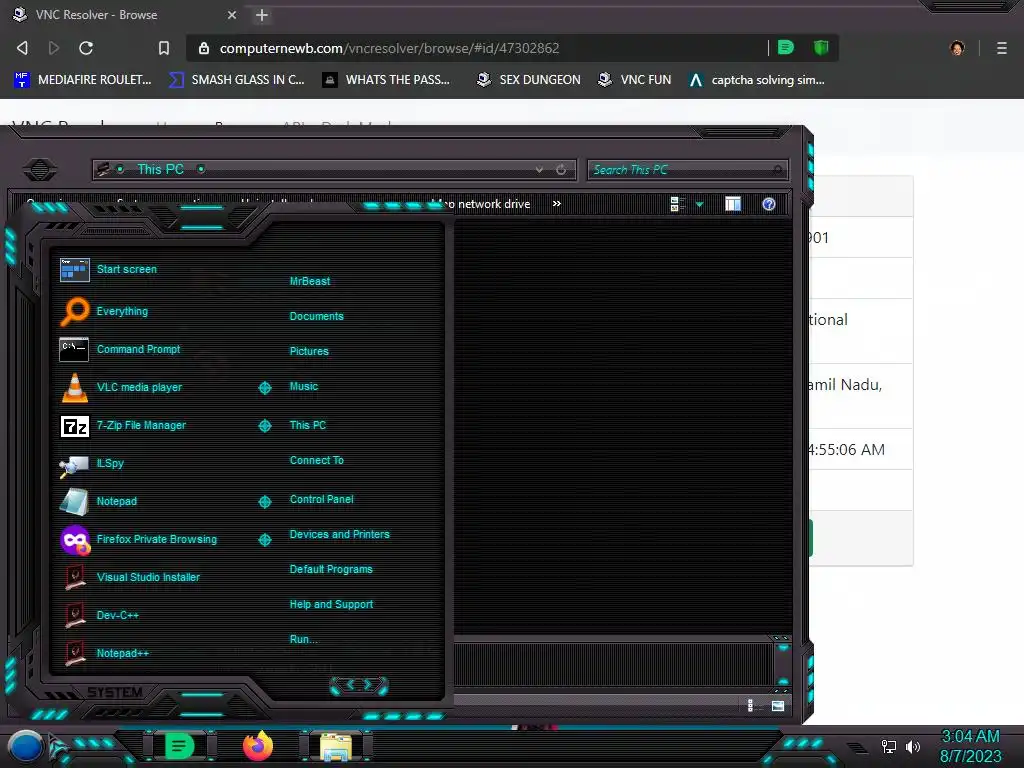
Task: Refresh the This PC explorer window
Action: [561, 170]
